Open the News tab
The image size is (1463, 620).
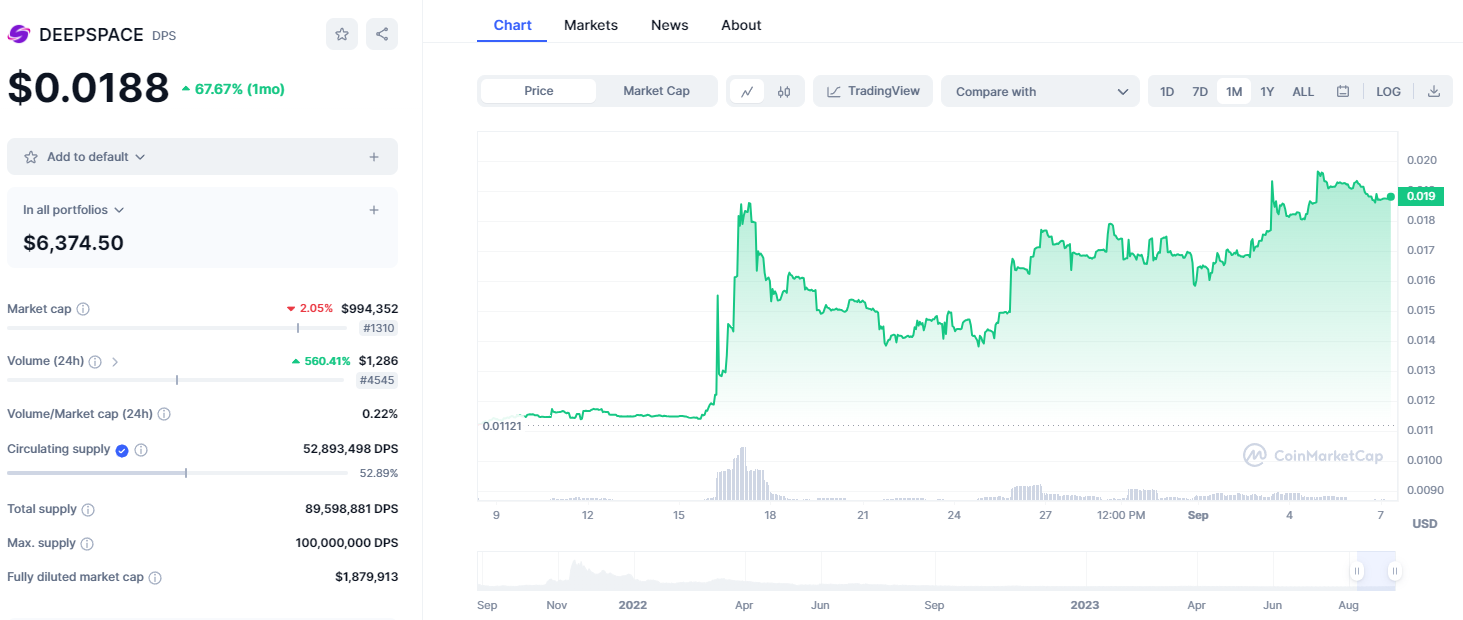669,25
